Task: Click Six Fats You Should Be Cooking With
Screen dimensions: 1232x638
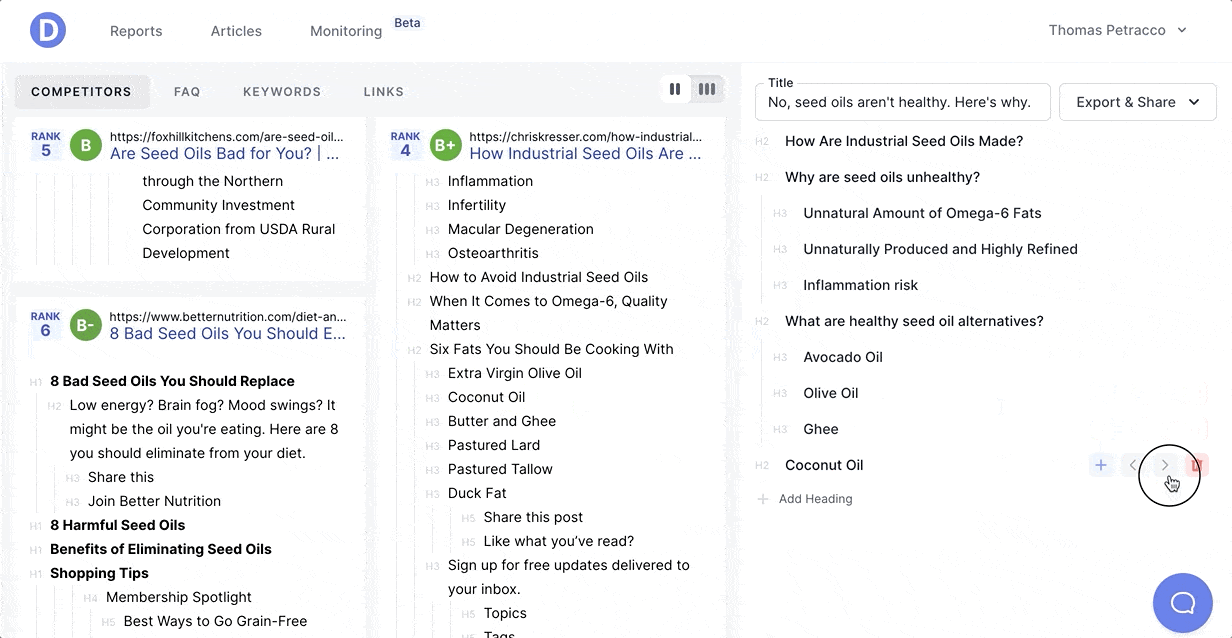Action: pos(552,349)
